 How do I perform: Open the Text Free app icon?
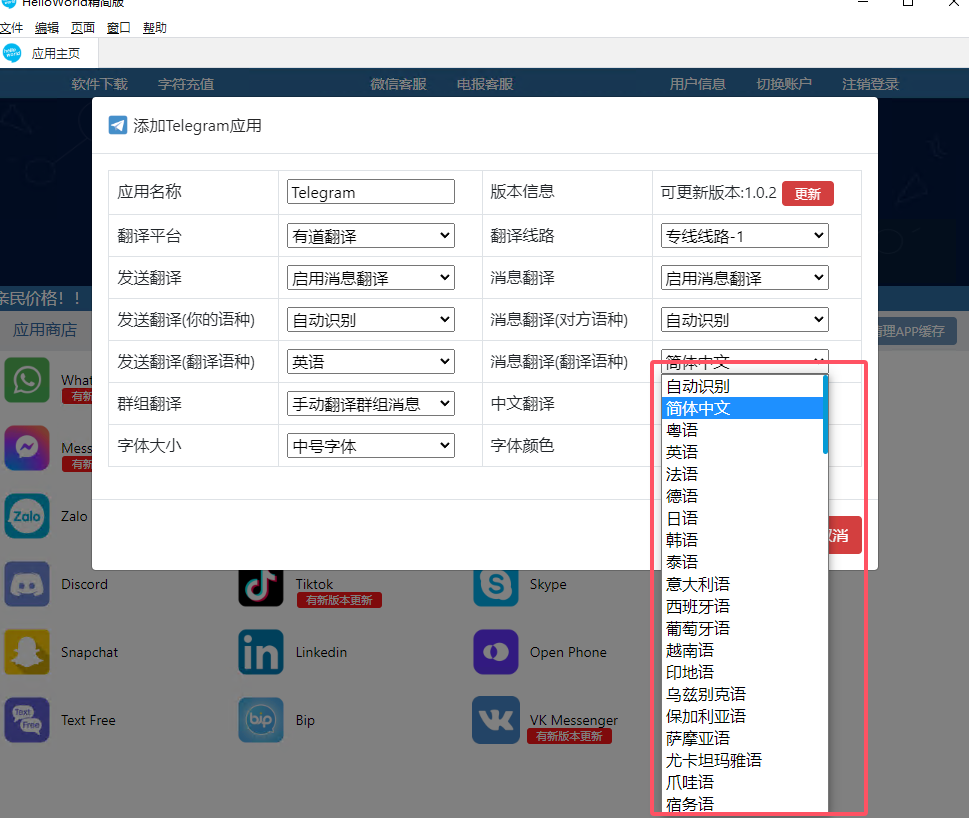tap(27, 720)
